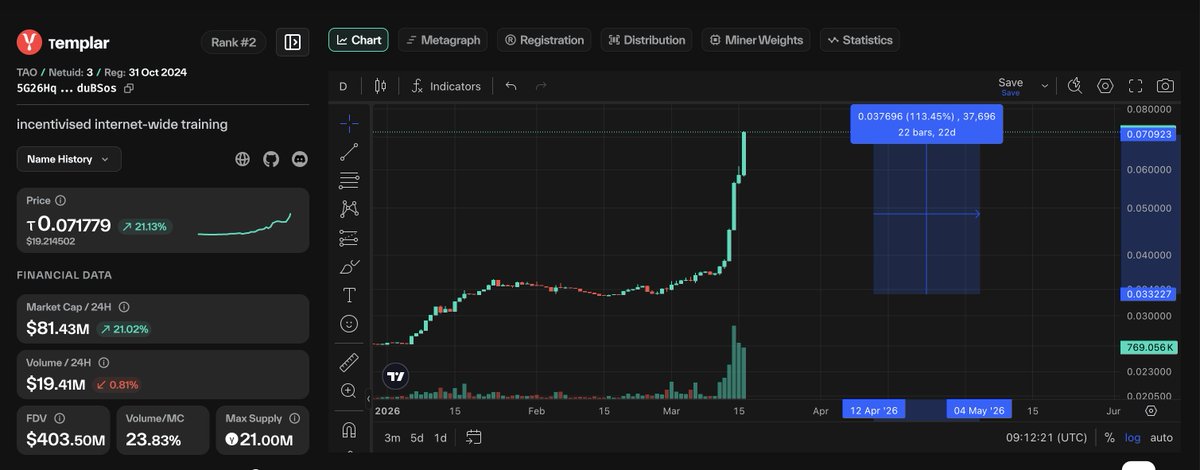The width and height of the screenshot is (1200, 470).
Task: Open the GitHub repository icon
Action: [271, 159]
